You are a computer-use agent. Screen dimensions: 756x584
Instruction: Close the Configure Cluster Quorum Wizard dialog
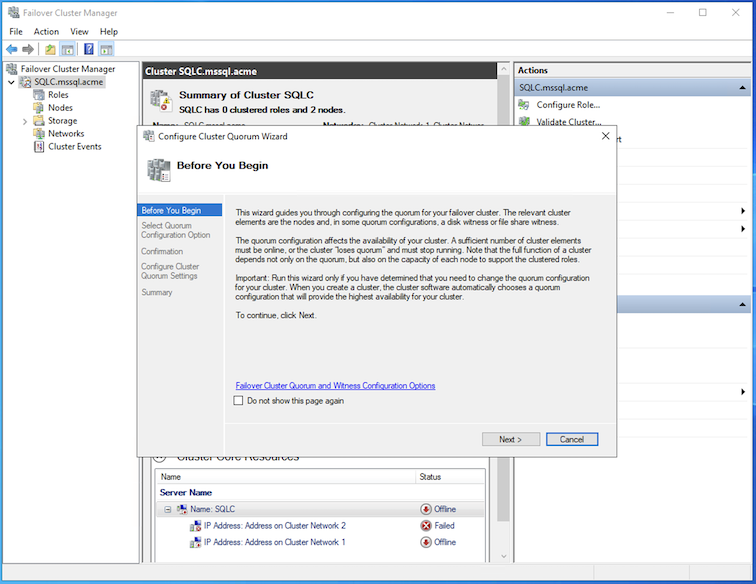click(606, 136)
